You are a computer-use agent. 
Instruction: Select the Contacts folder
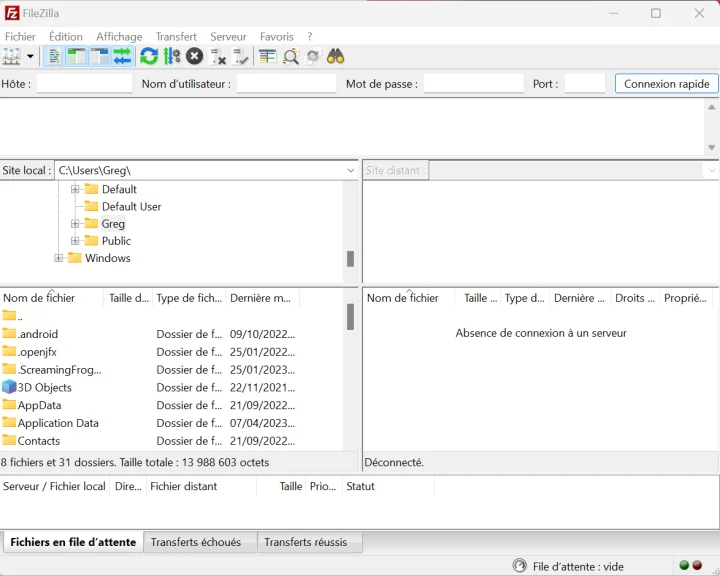point(31,441)
